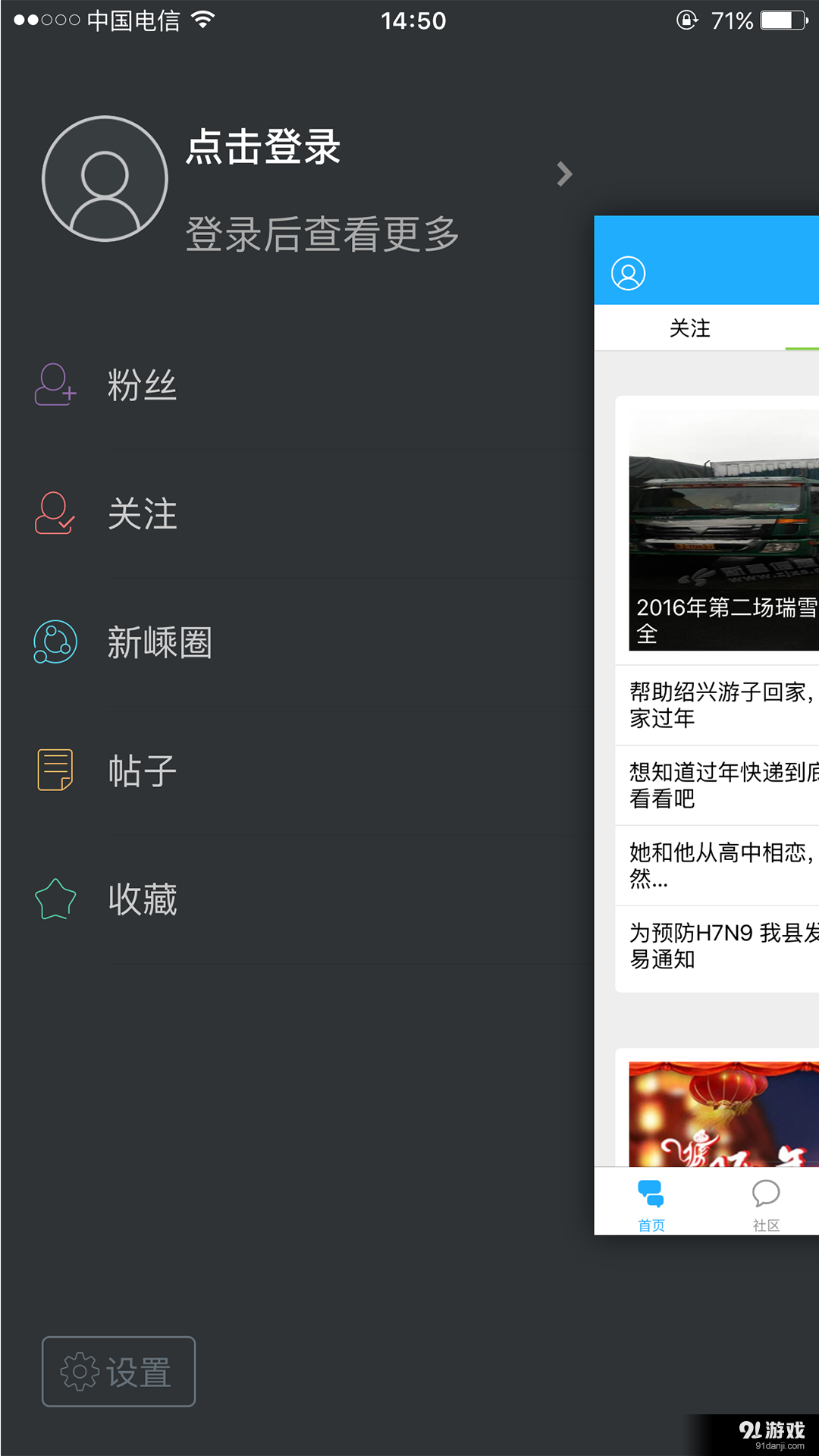
Task: Click the 新嵊圈 circle icon
Action: pos(55,642)
